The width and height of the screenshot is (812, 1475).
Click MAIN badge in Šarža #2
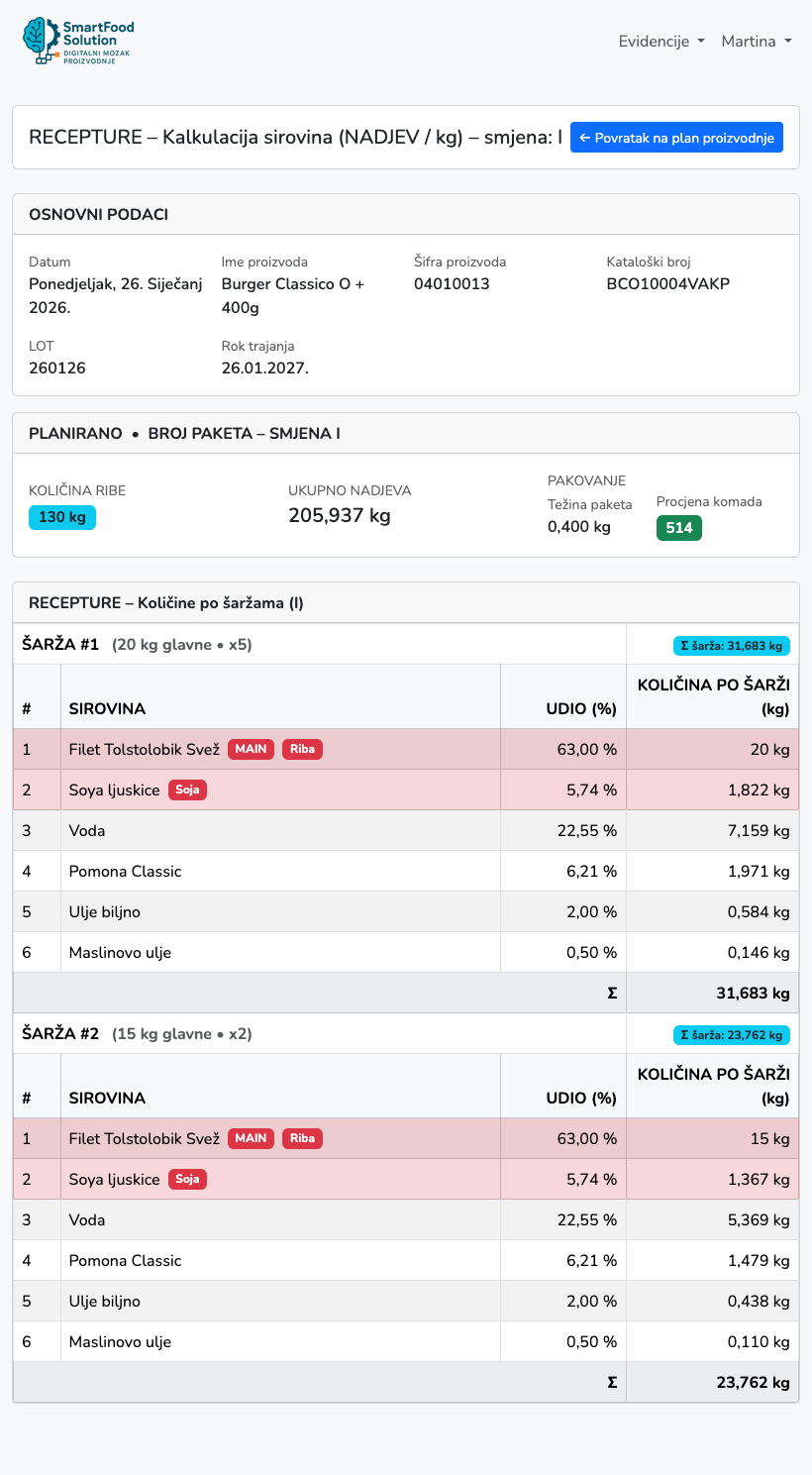click(x=251, y=1138)
